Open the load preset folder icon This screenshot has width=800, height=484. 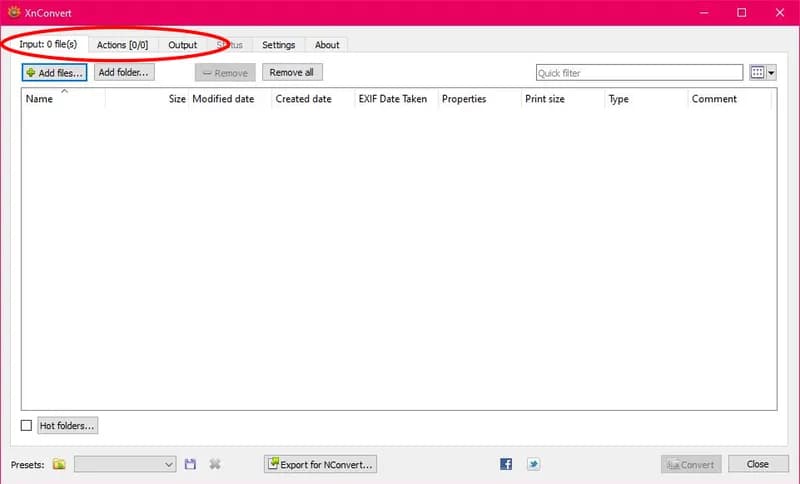[59, 464]
